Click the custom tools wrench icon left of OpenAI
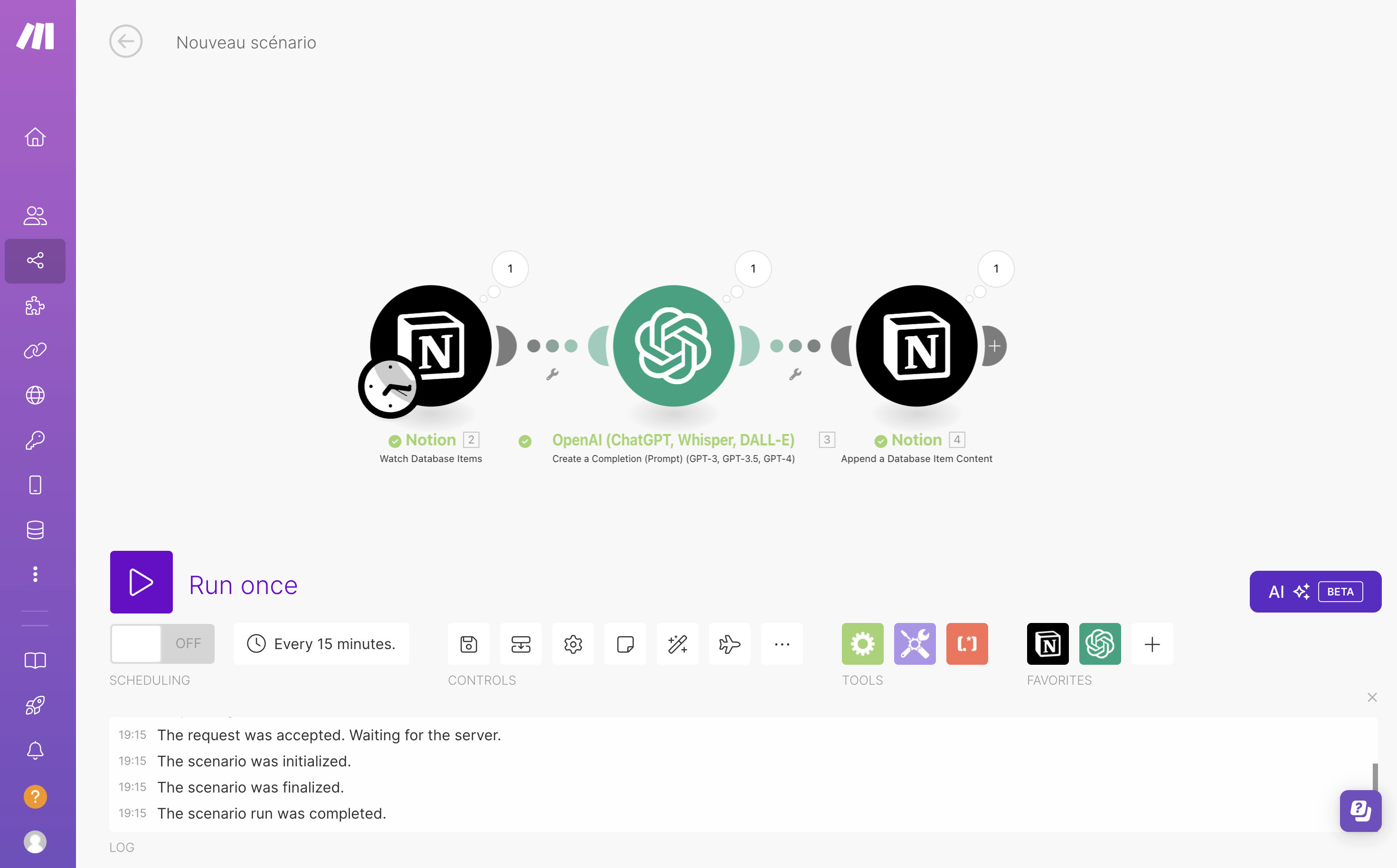Screen dimensions: 1397x868 (x=553, y=374)
